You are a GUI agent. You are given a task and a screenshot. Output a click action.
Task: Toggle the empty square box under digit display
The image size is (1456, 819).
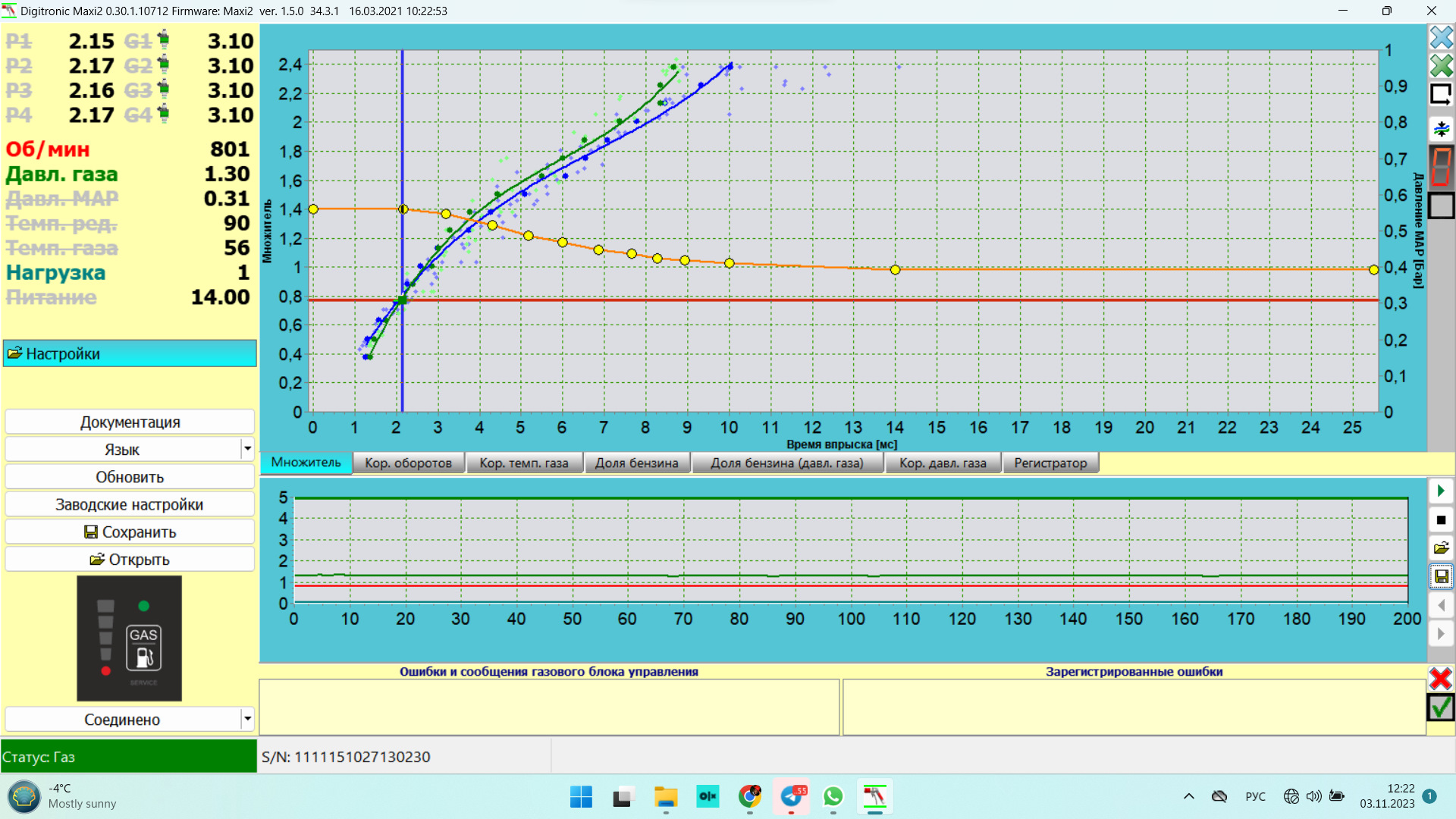1441,206
